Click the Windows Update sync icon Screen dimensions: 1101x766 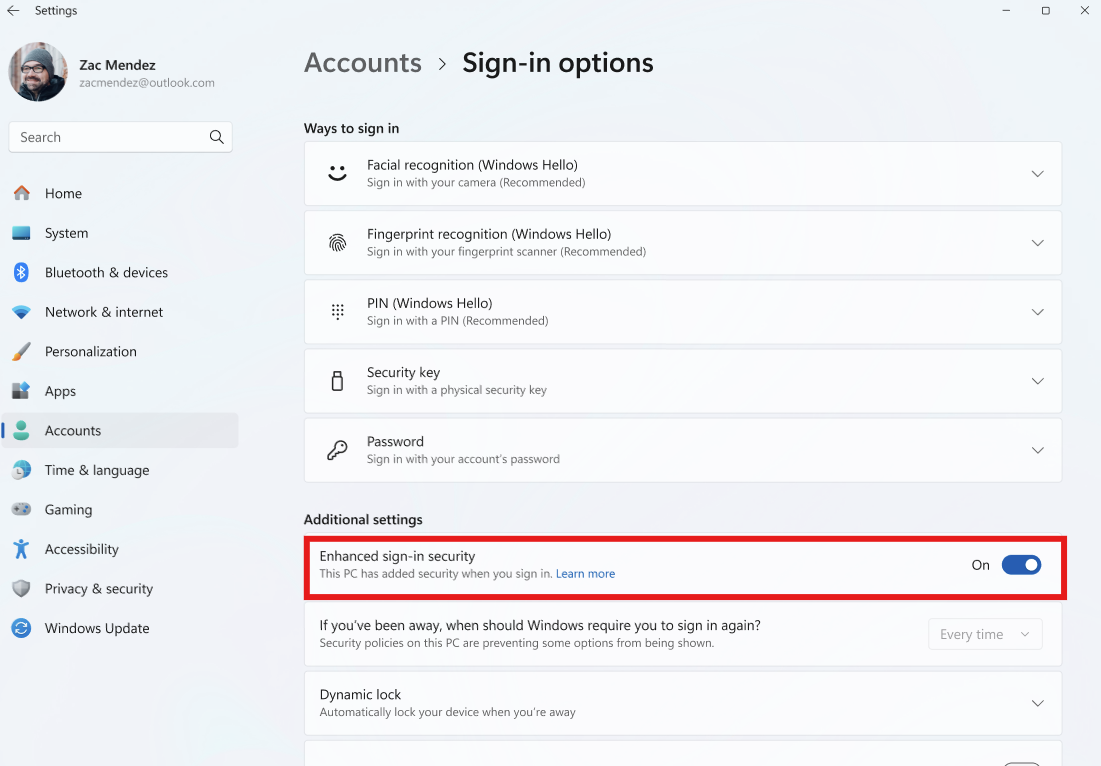[21, 628]
